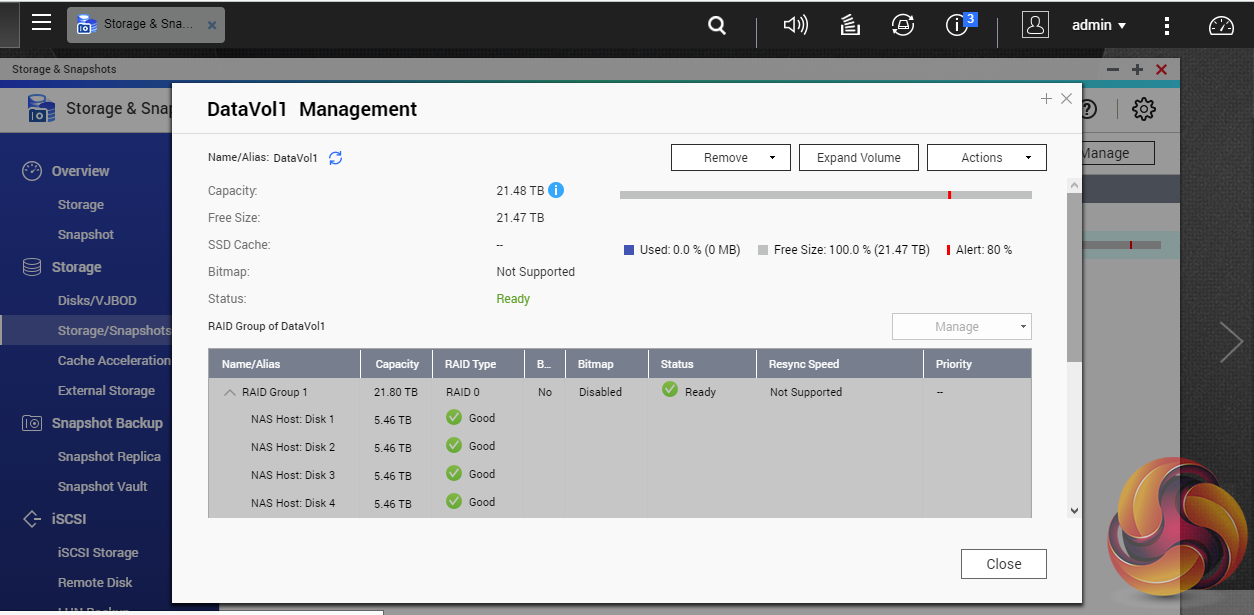This screenshot has height=615, width=1254.
Task: Click the Close button
Action: click(1003, 564)
